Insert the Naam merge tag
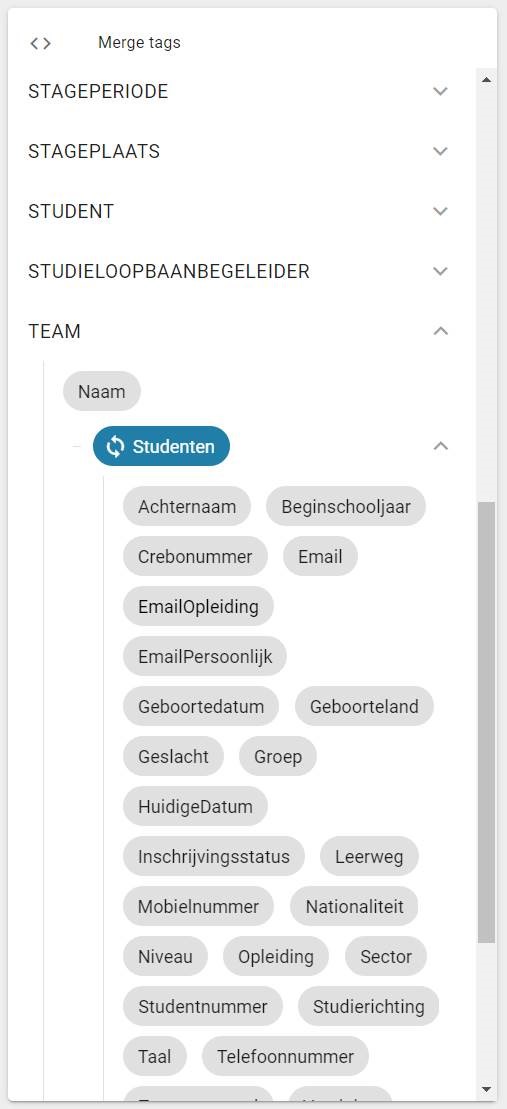 click(x=102, y=391)
